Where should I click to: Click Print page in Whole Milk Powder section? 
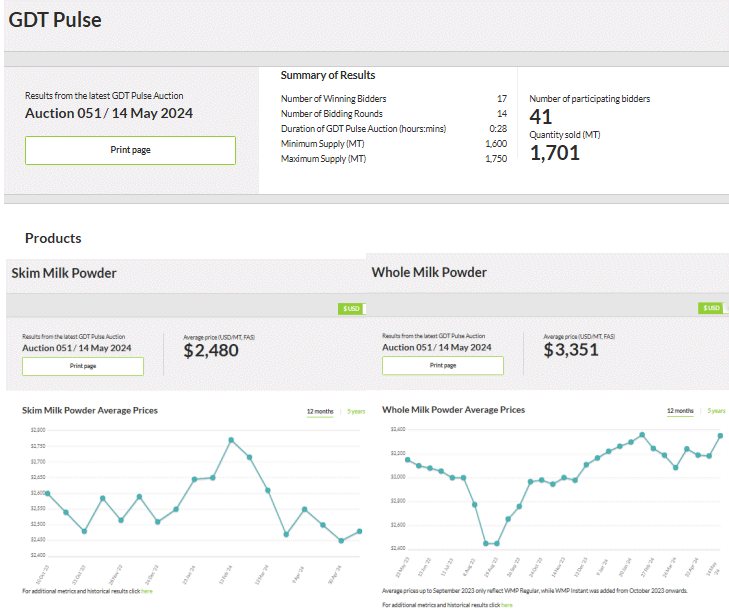pos(443,366)
